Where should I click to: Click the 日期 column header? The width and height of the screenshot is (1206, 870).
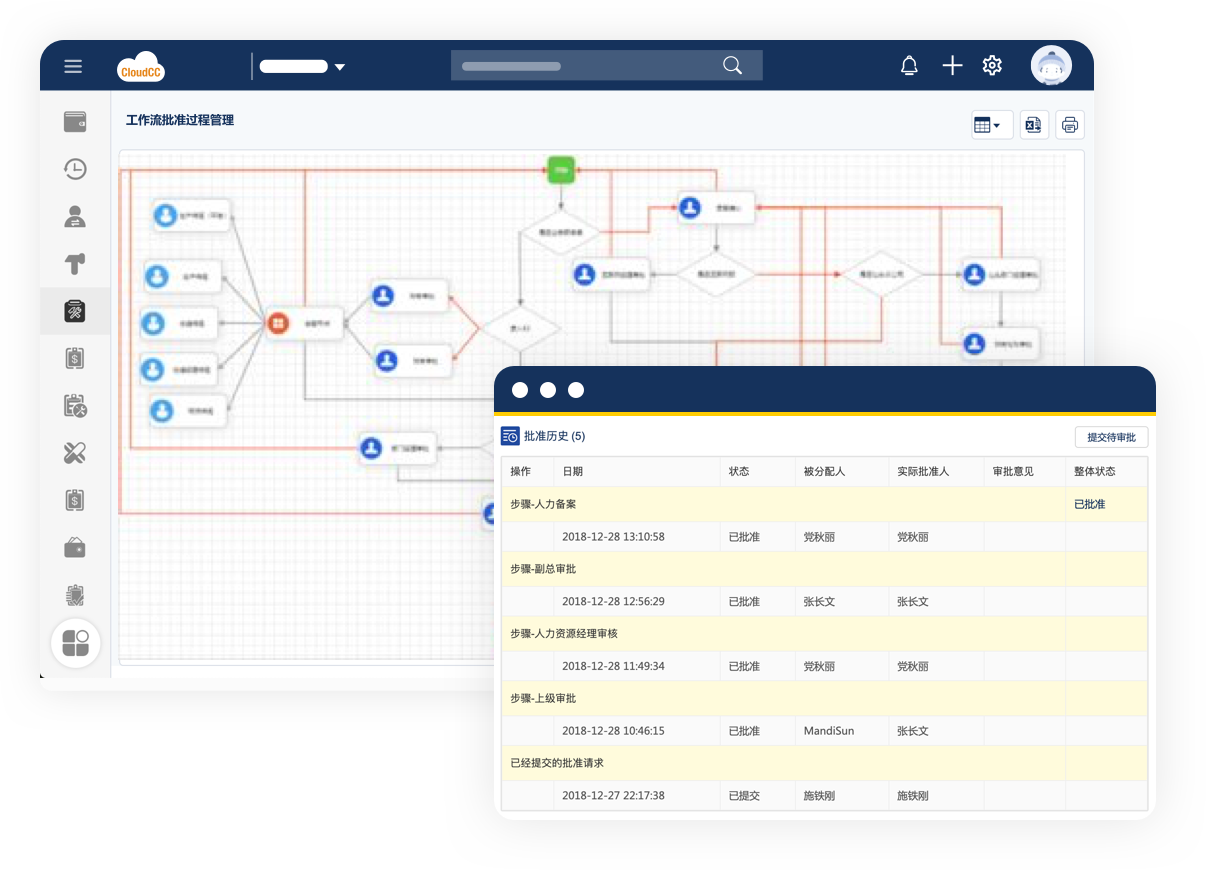point(573,471)
